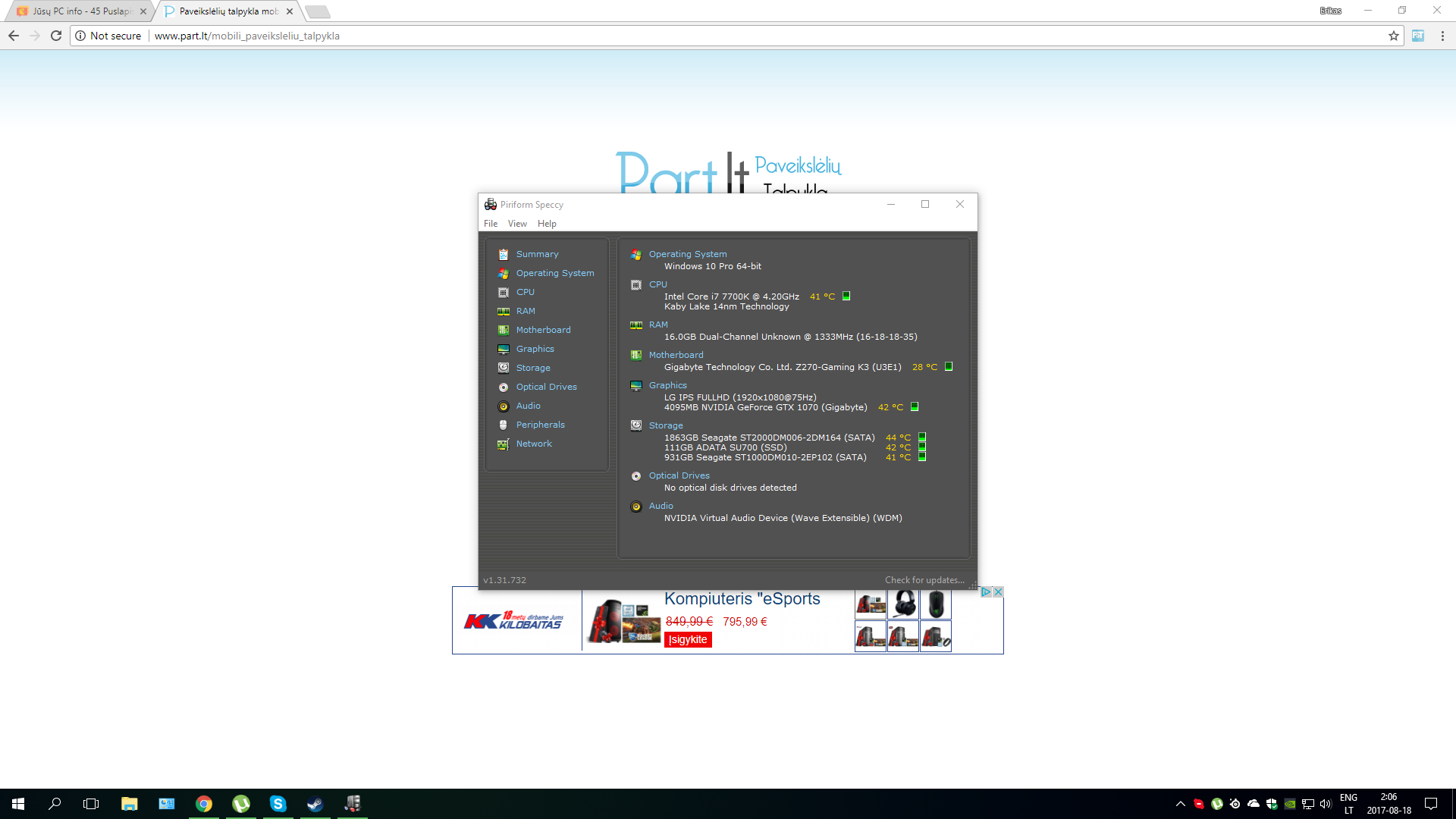
Task: Open Task View on the taskbar
Action: (91, 804)
